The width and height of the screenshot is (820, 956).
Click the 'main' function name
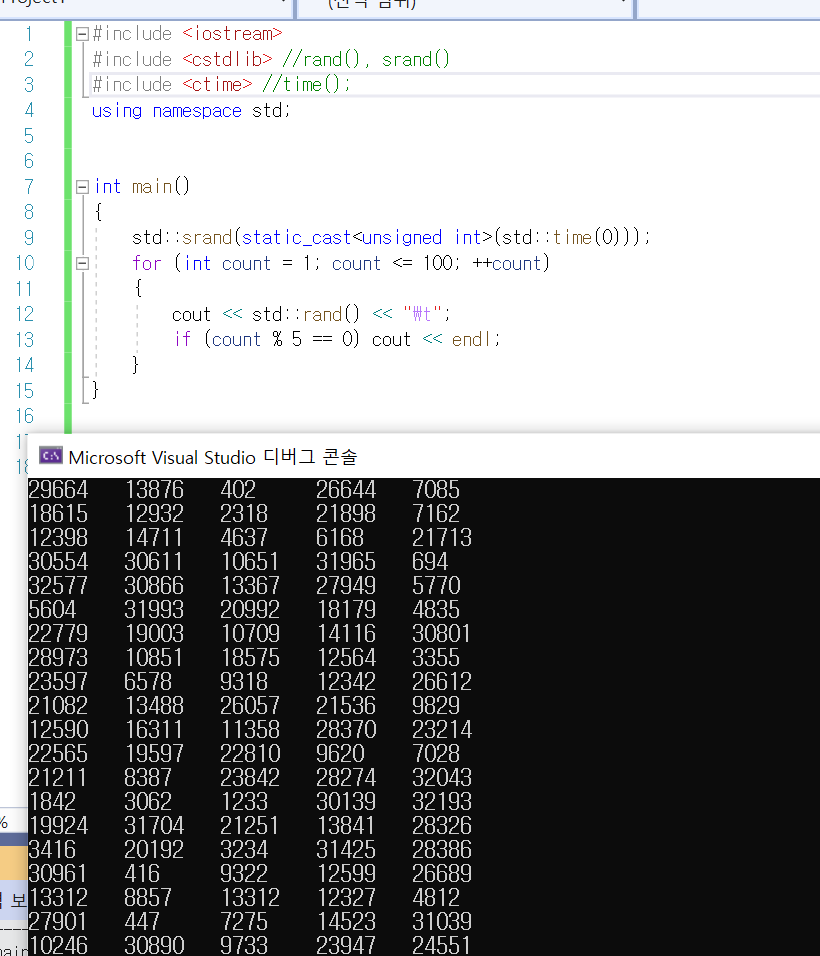tap(152, 186)
